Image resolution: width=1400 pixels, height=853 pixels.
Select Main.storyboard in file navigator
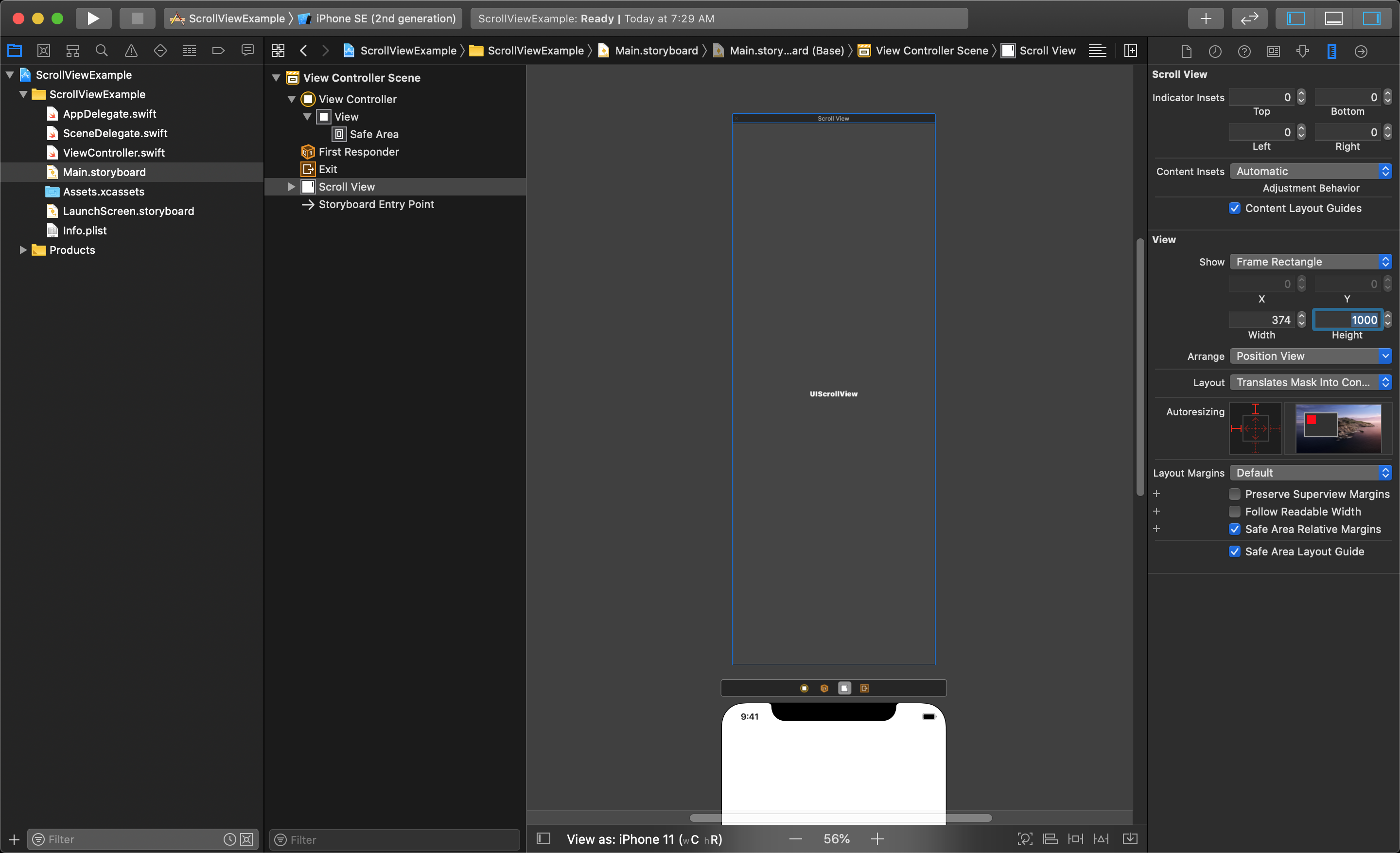105,171
